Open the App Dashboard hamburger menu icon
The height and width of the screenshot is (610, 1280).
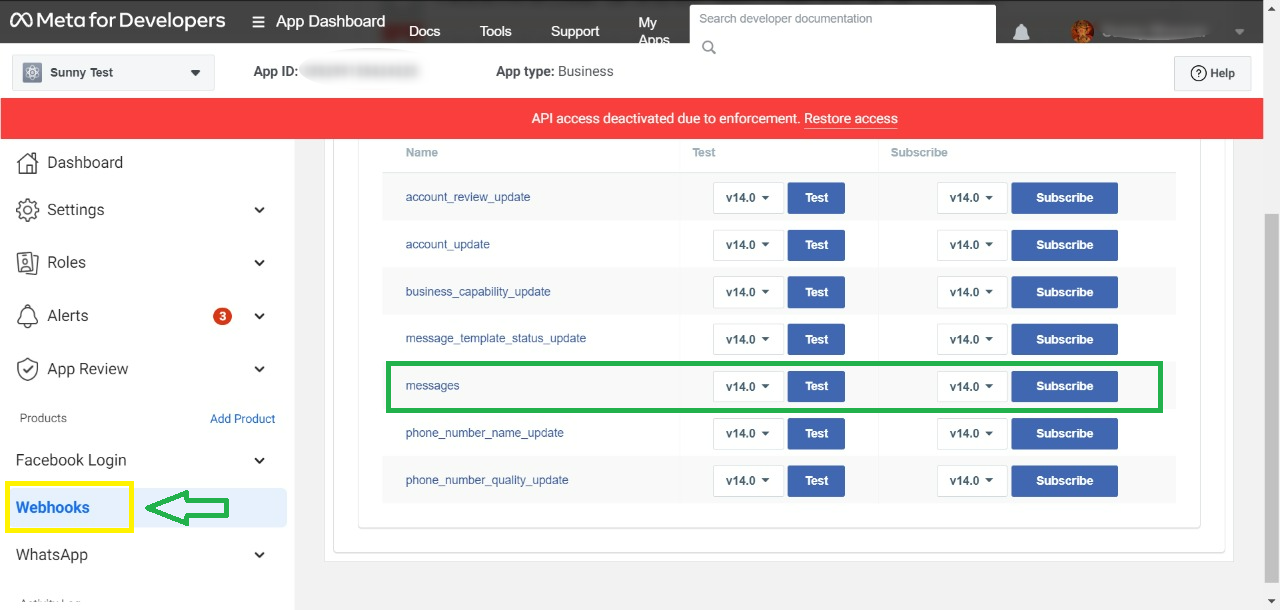pos(259,22)
